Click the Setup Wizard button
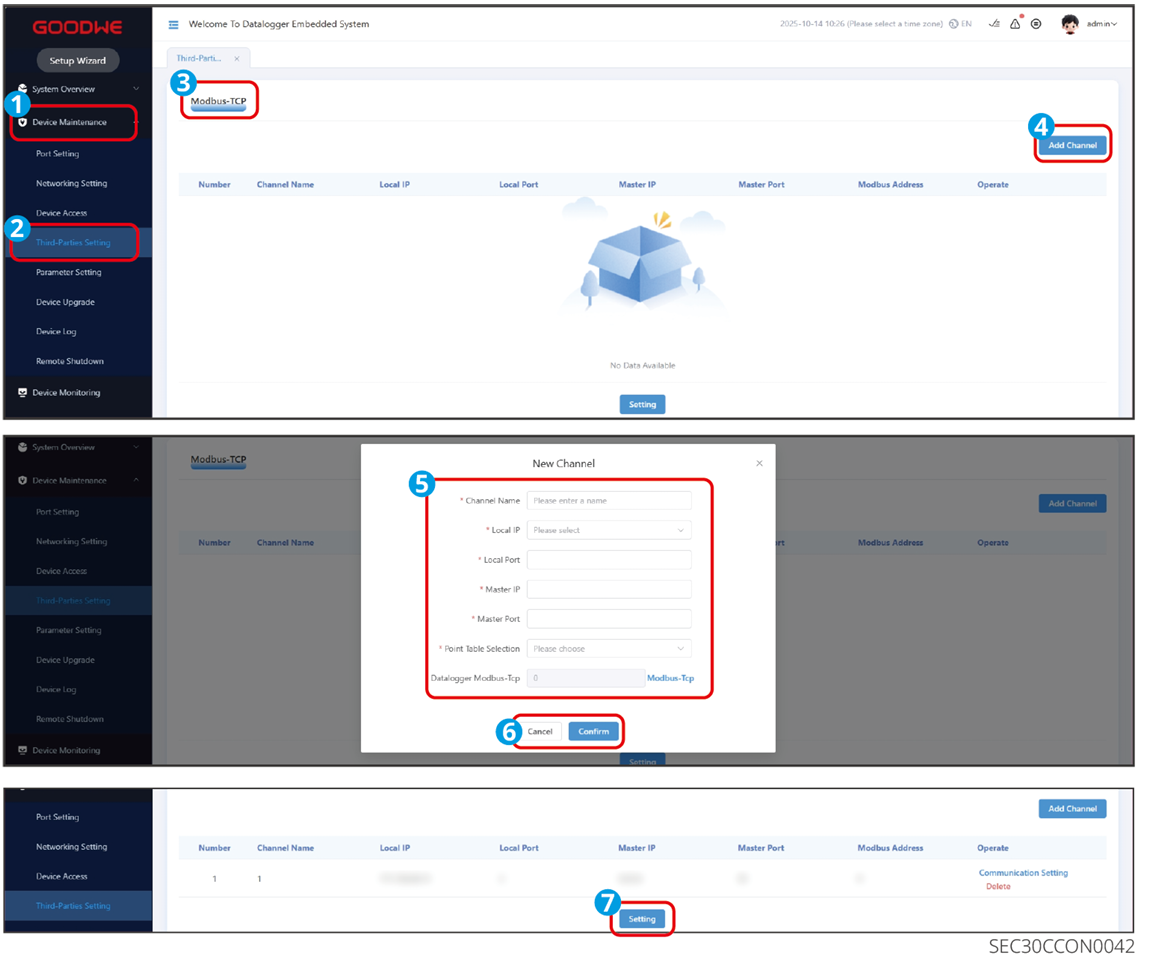The width and height of the screenshot is (1151, 963). [x=78, y=61]
